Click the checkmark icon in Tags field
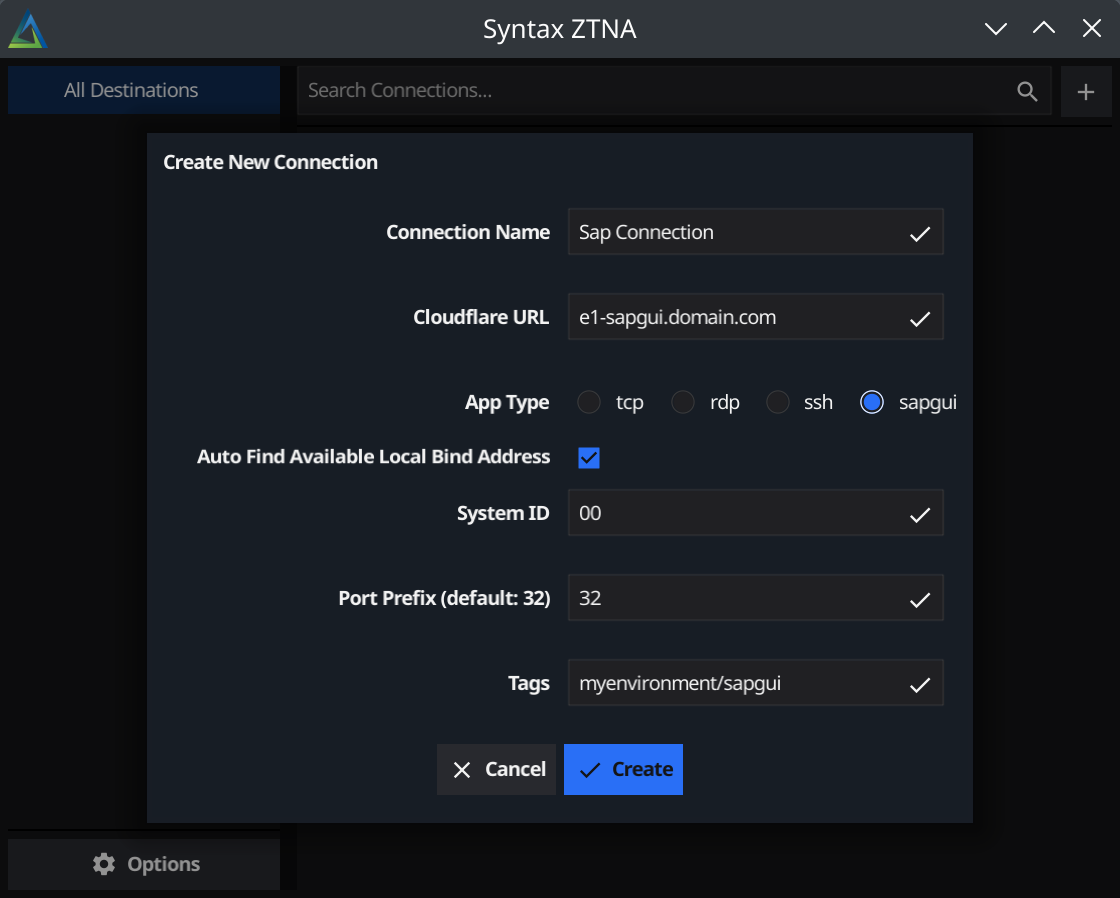Image resolution: width=1120 pixels, height=898 pixels. tap(917, 682)
